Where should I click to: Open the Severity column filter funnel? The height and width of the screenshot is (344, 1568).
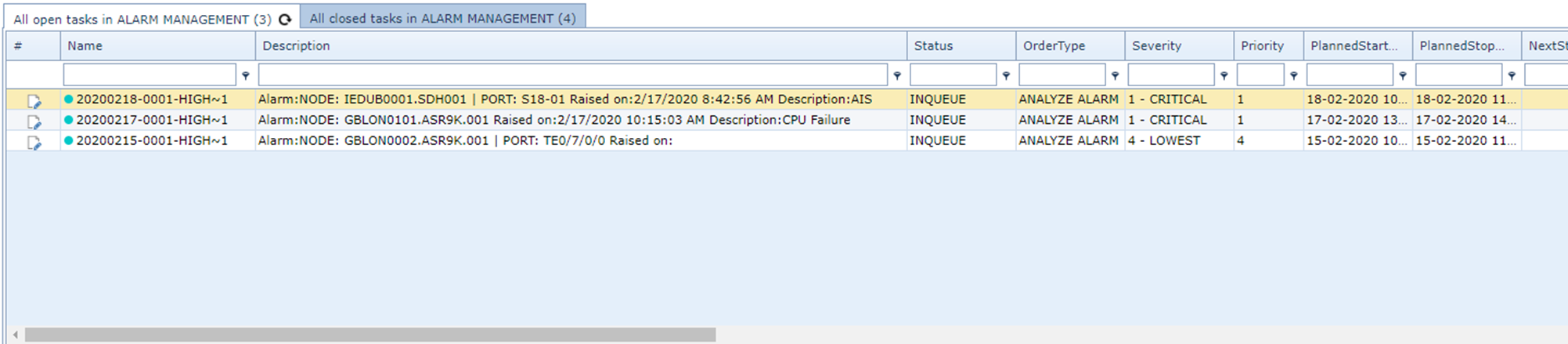click(x=1224, y=76)
